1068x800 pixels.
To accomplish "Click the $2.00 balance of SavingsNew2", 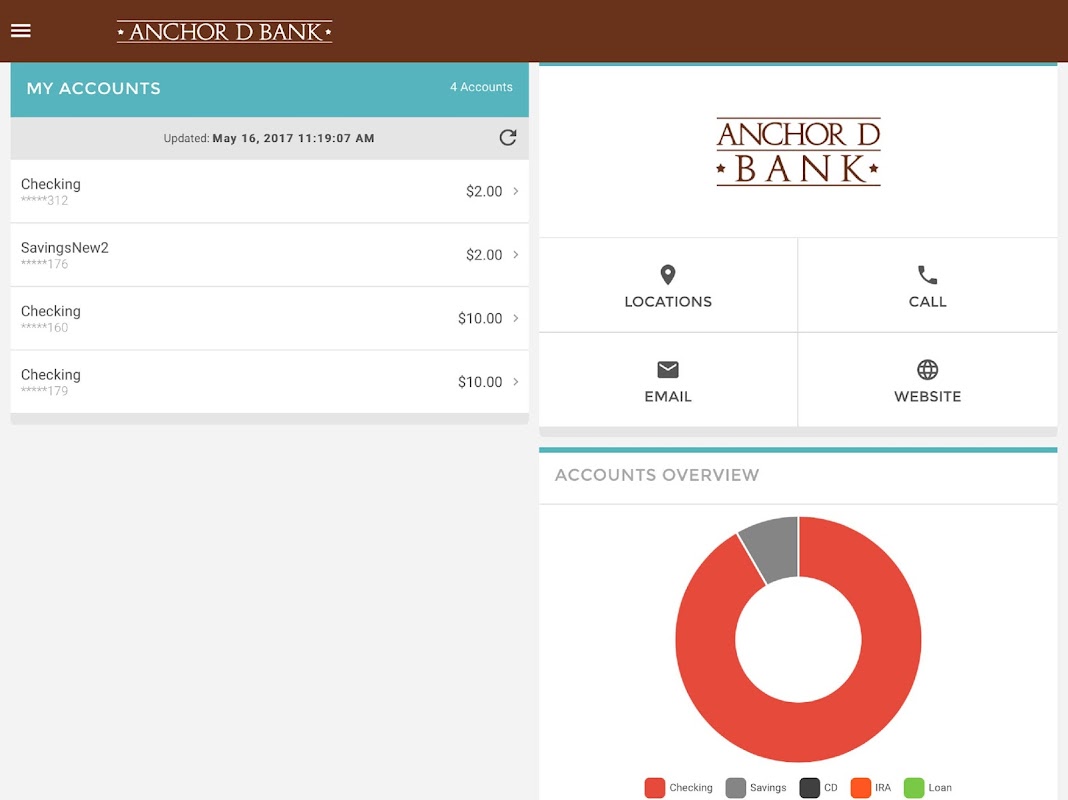I will (x=484, y=255).
